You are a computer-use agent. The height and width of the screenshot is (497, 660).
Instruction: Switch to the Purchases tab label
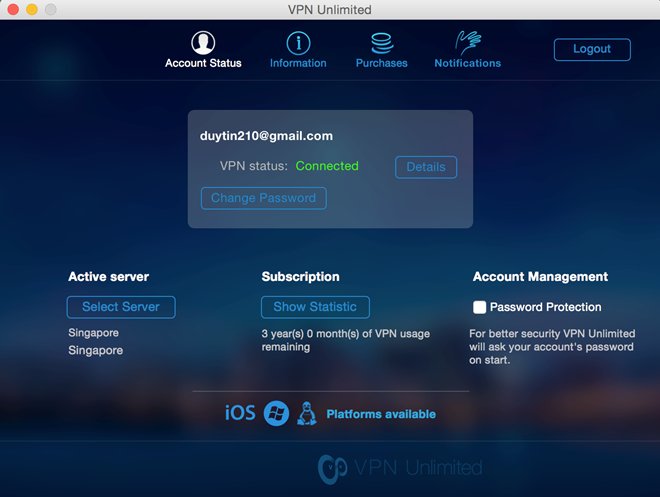pos(381,63)
